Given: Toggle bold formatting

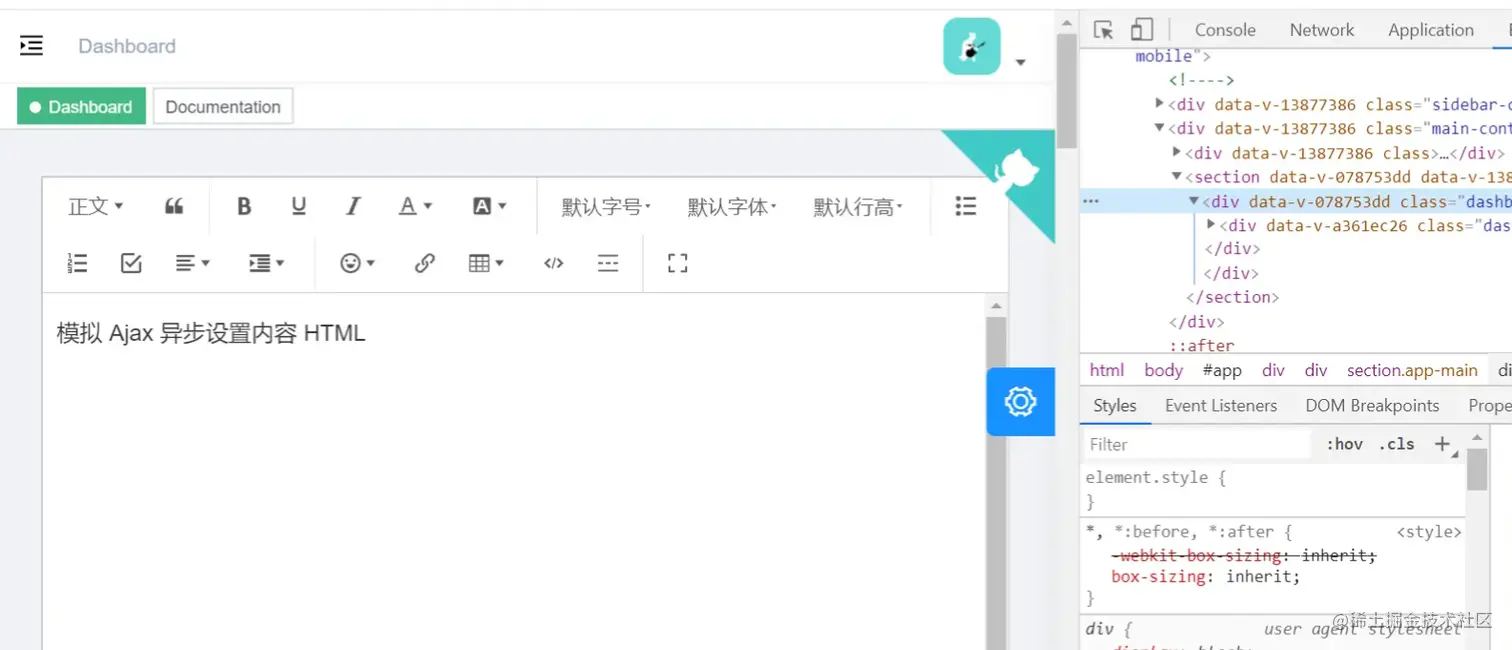Looking at the screenshot, I should coord(244,206).
